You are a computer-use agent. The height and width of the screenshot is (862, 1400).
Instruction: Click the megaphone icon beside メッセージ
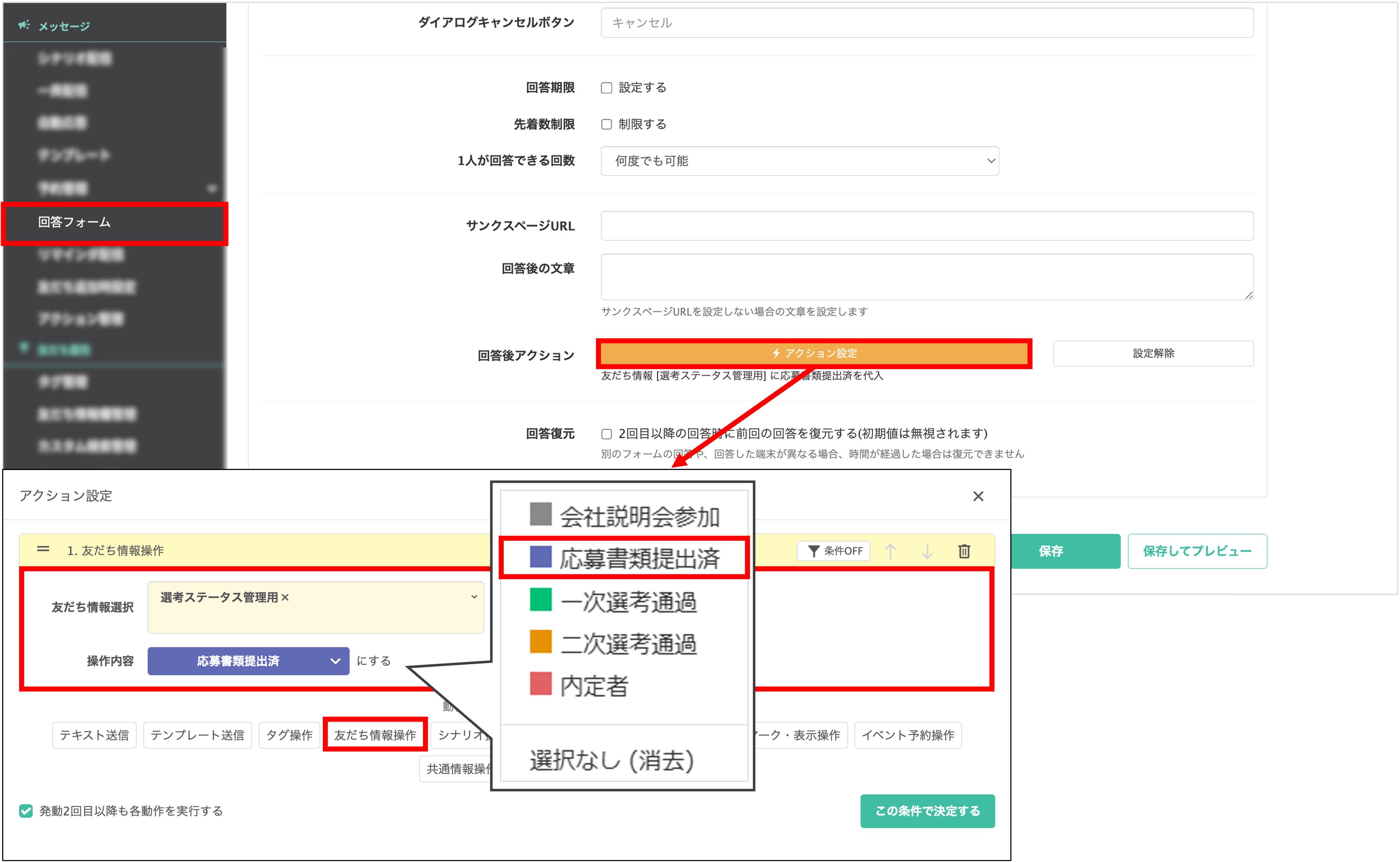(24, 25)
